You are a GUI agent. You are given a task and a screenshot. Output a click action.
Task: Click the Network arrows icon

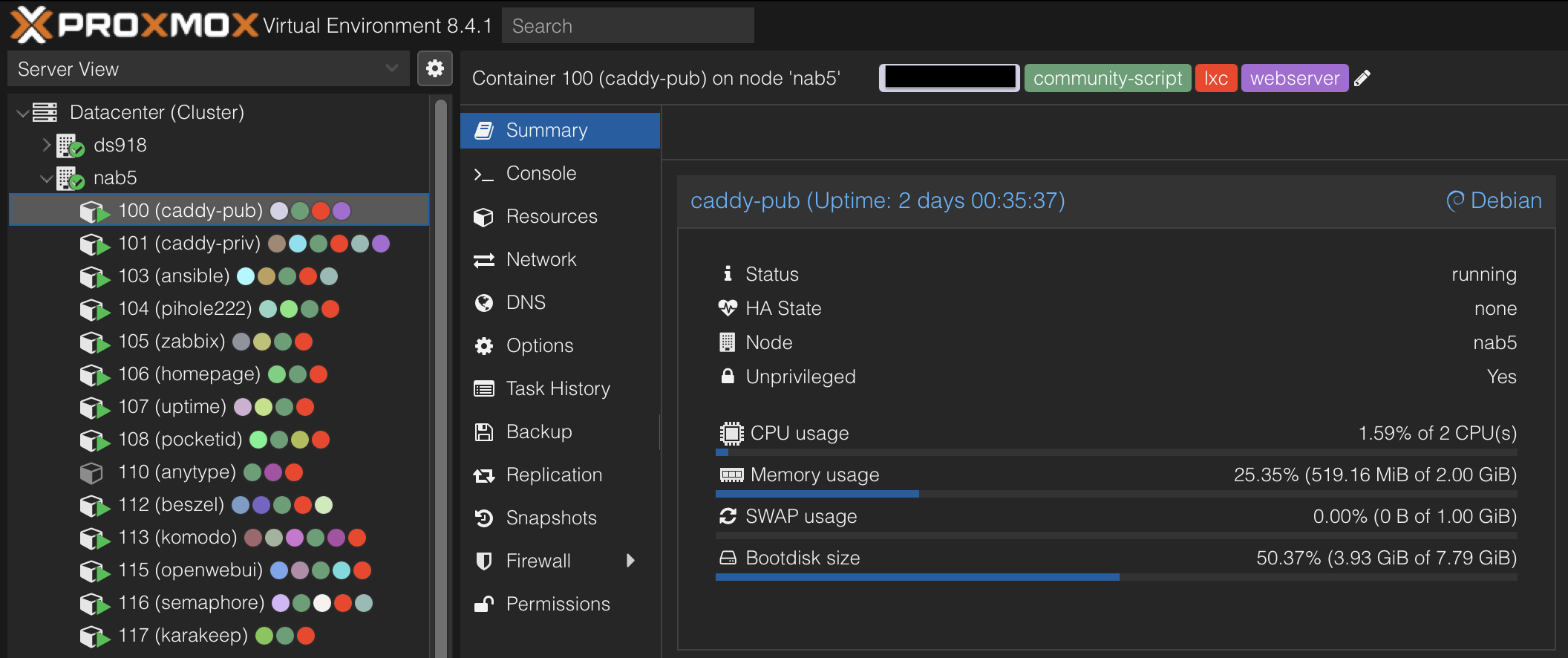pyautogui.click(x=484, y=260)
